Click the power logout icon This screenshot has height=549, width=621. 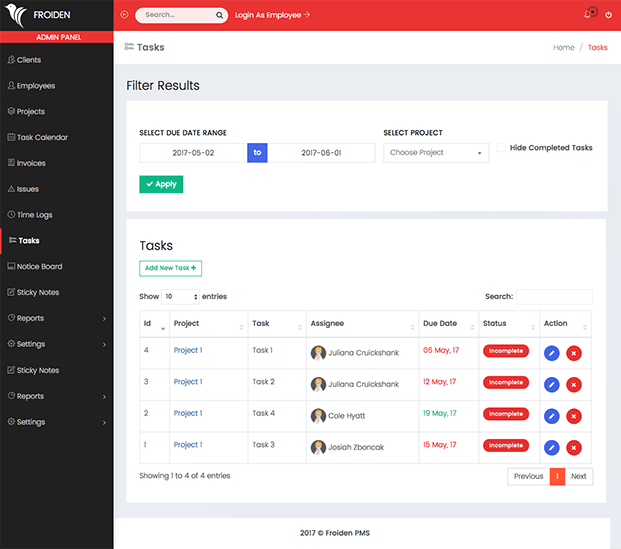pyautogui.click(x=608, y=15)
